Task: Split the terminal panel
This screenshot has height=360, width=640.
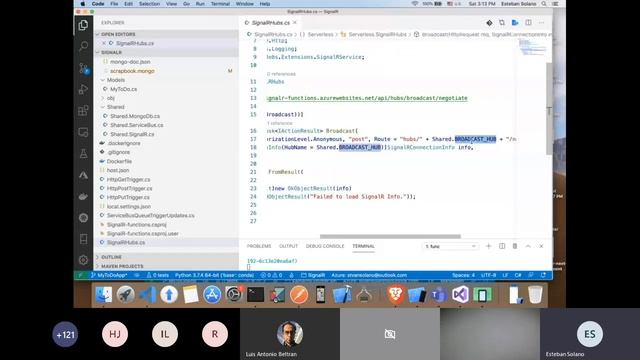Action: (x=502, y=246)
